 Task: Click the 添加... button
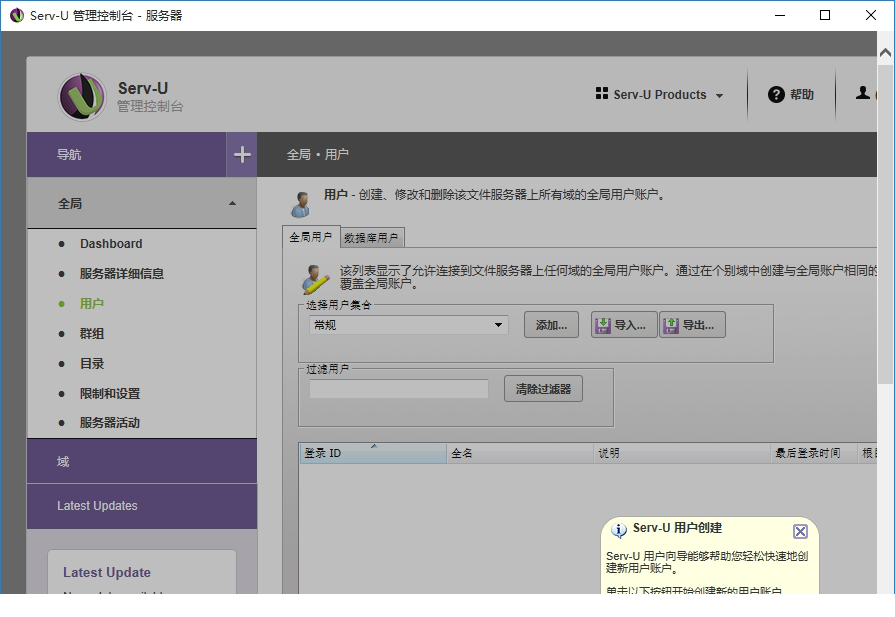coord(551,325)
